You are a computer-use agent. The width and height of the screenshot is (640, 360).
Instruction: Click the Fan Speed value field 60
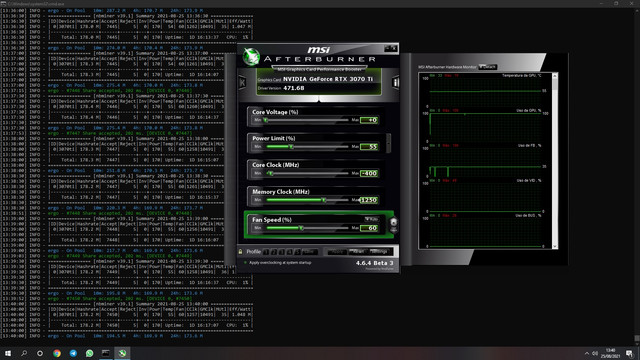point(369,228)
